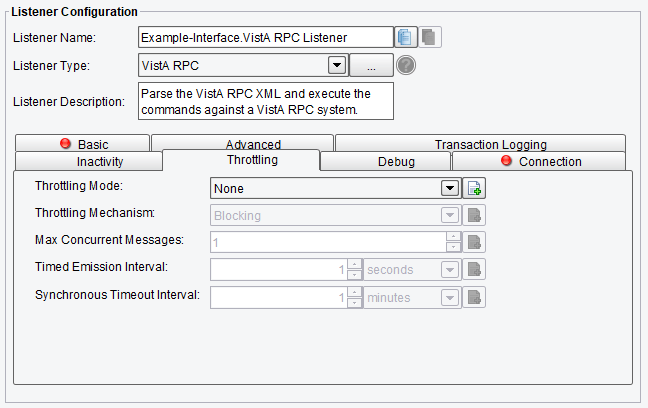Image resolution: width=648 pixels, height=408 pixels.
Task: Go to the Debug tab
Action: 385,161
